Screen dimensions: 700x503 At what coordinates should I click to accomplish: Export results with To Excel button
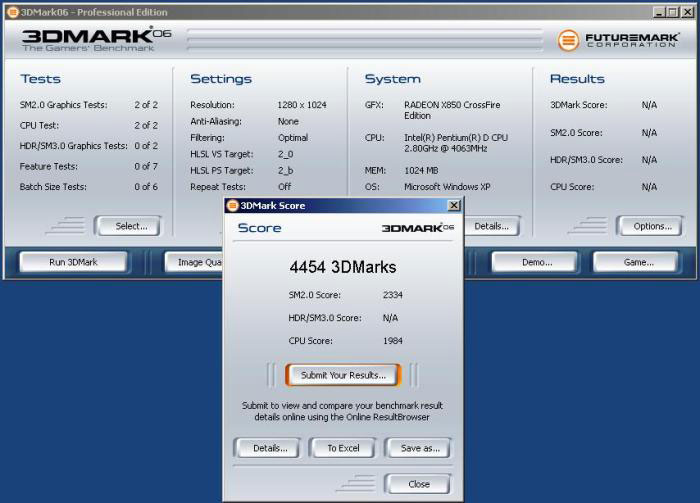[x=343, y=448]
